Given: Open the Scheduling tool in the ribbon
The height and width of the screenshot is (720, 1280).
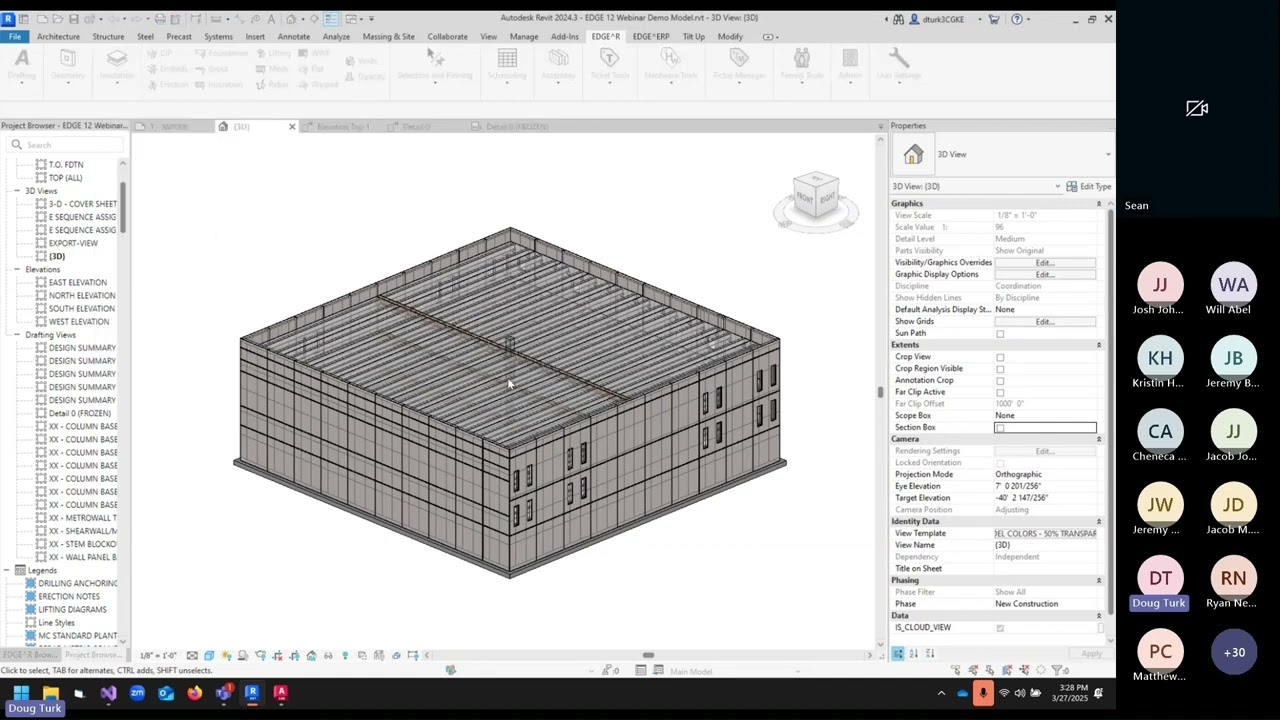Looking at the screenshot, I should coord(507,64).
